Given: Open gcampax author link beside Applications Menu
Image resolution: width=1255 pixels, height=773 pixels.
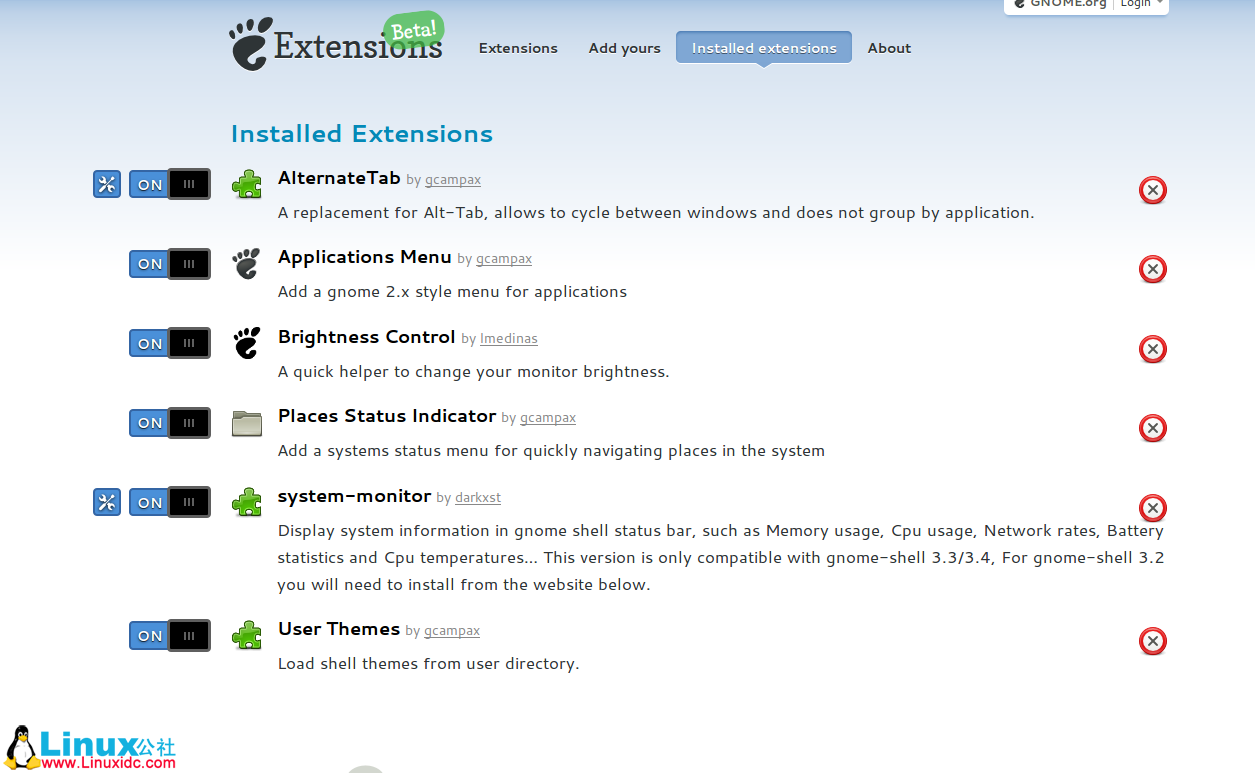Looking at the screenshot, I should 504,259.
